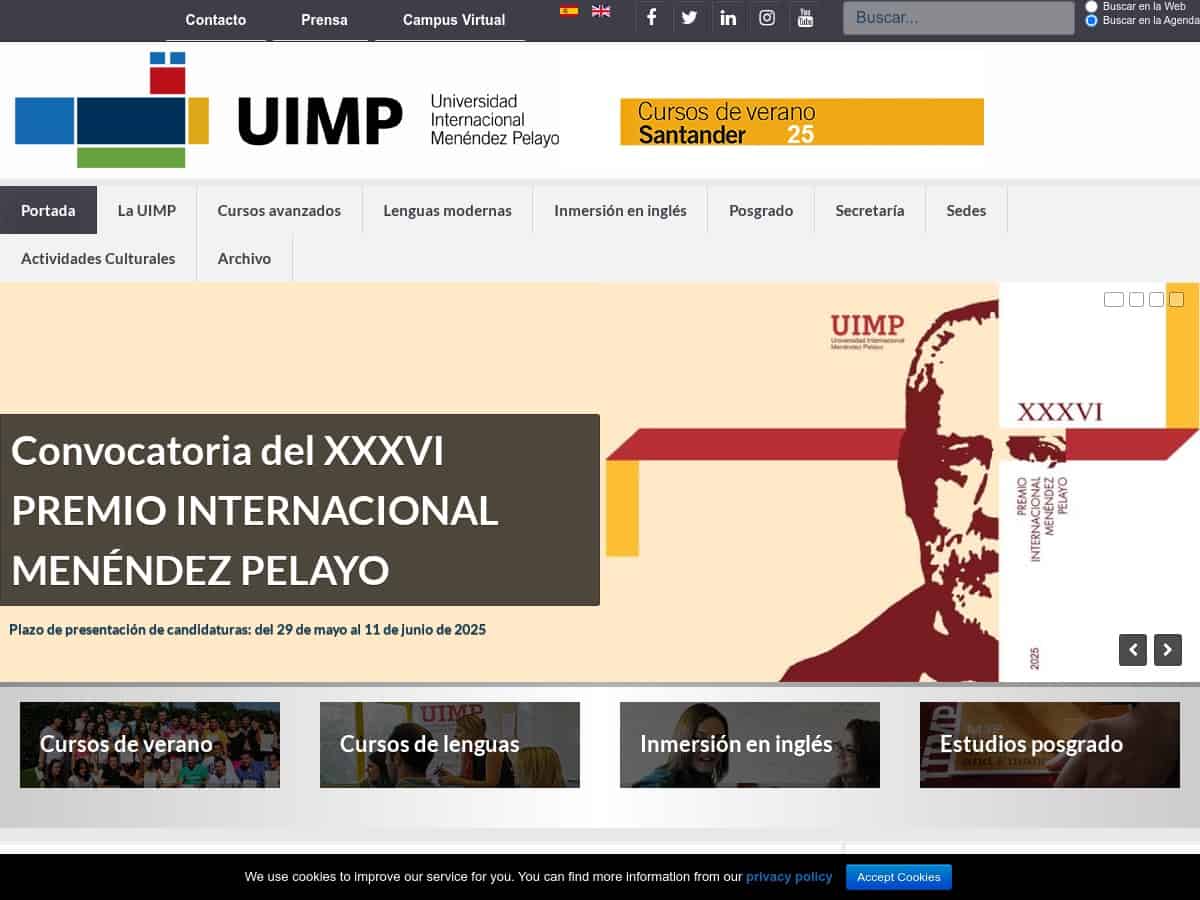Open the UIMP Facebook page icon
1200x900 pixels.
(651, 18)
